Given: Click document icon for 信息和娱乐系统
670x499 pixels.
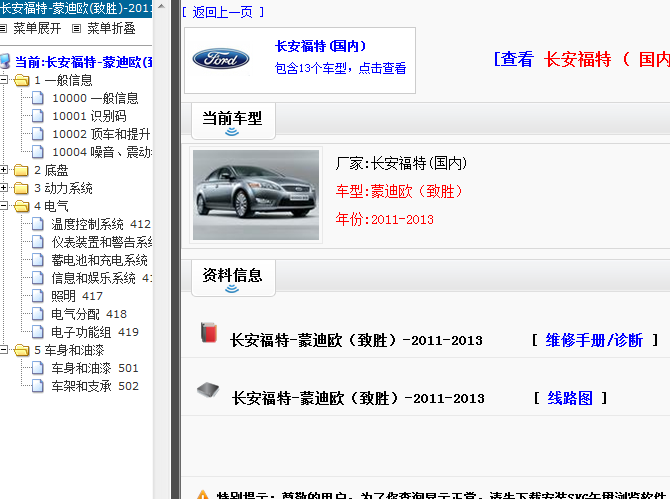Looking at the screenshot, I should coord(38,278).
